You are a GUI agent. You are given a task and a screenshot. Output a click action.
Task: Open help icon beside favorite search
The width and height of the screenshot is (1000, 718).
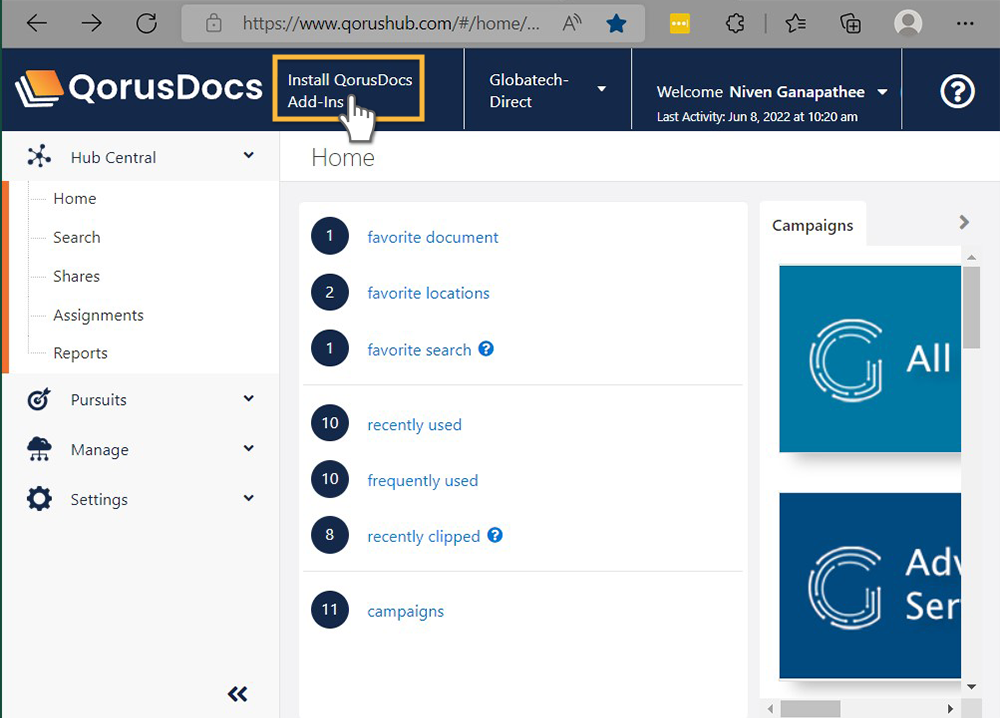click(x=486, y=349)
